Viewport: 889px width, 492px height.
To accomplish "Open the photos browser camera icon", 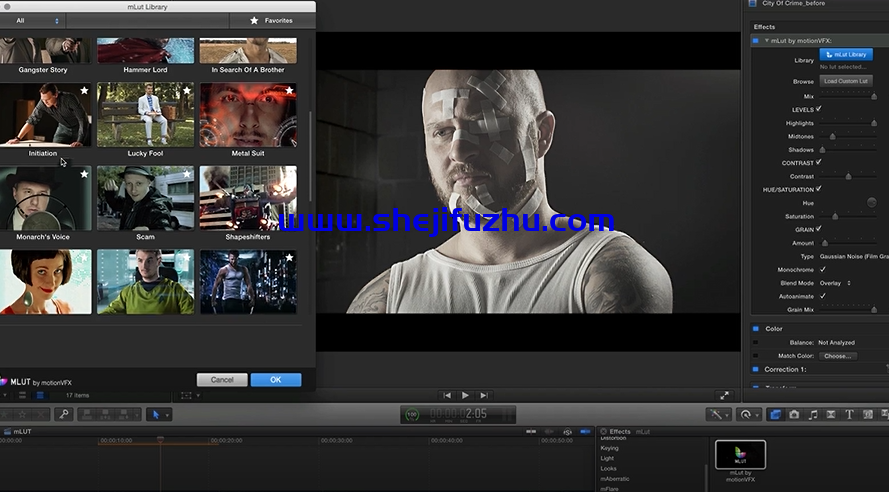I will [x=794, y=414].
